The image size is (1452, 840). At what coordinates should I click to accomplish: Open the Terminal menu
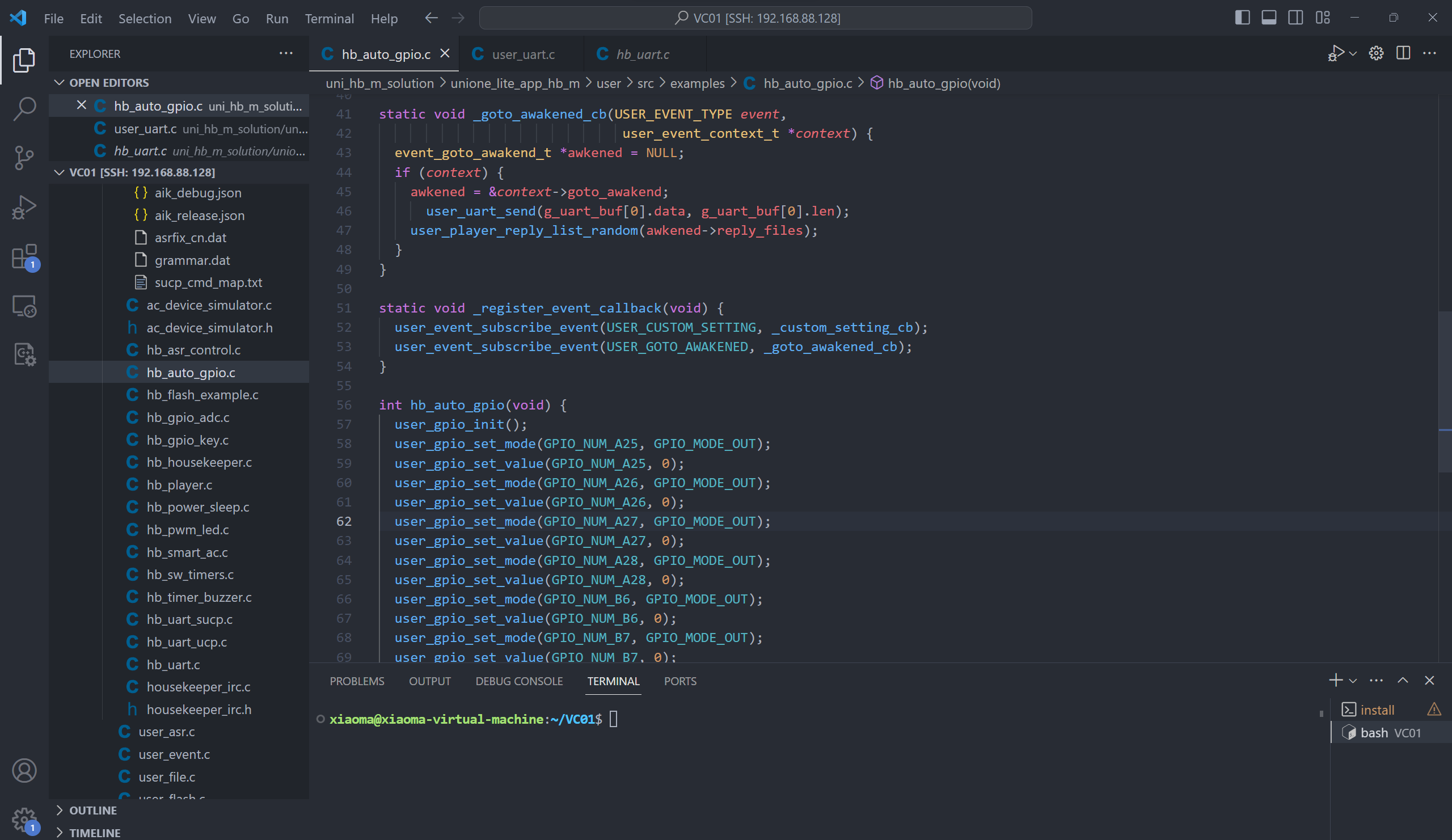pyautogui.click(x=329, y=19)
